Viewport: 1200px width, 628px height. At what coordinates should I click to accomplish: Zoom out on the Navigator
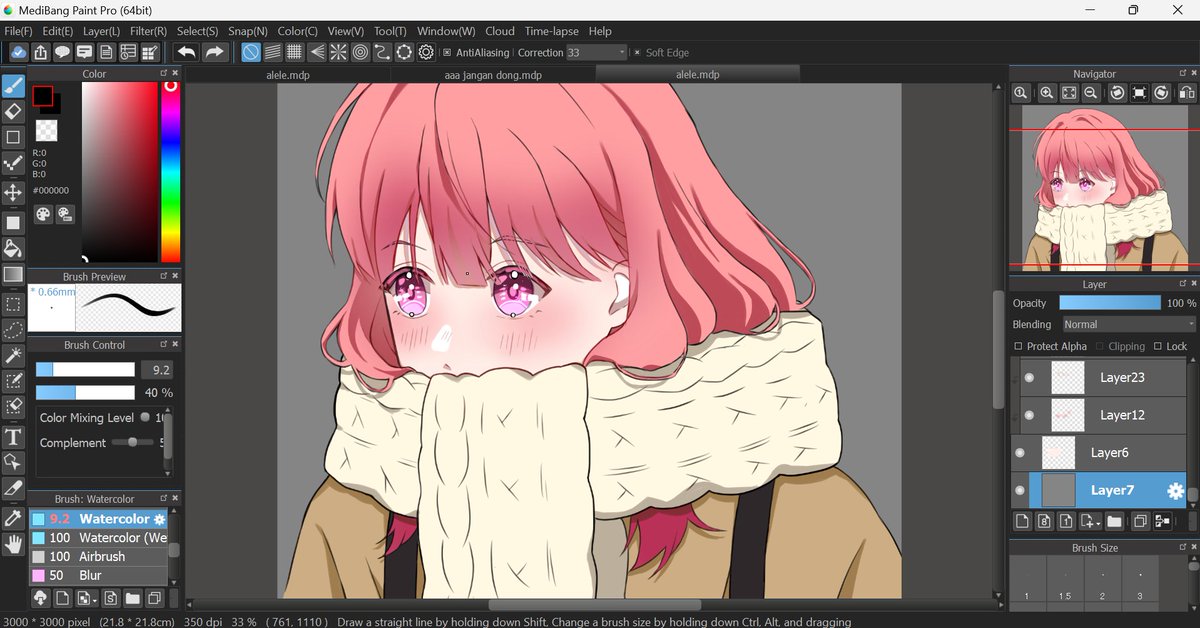click(x=1092, y=92)
